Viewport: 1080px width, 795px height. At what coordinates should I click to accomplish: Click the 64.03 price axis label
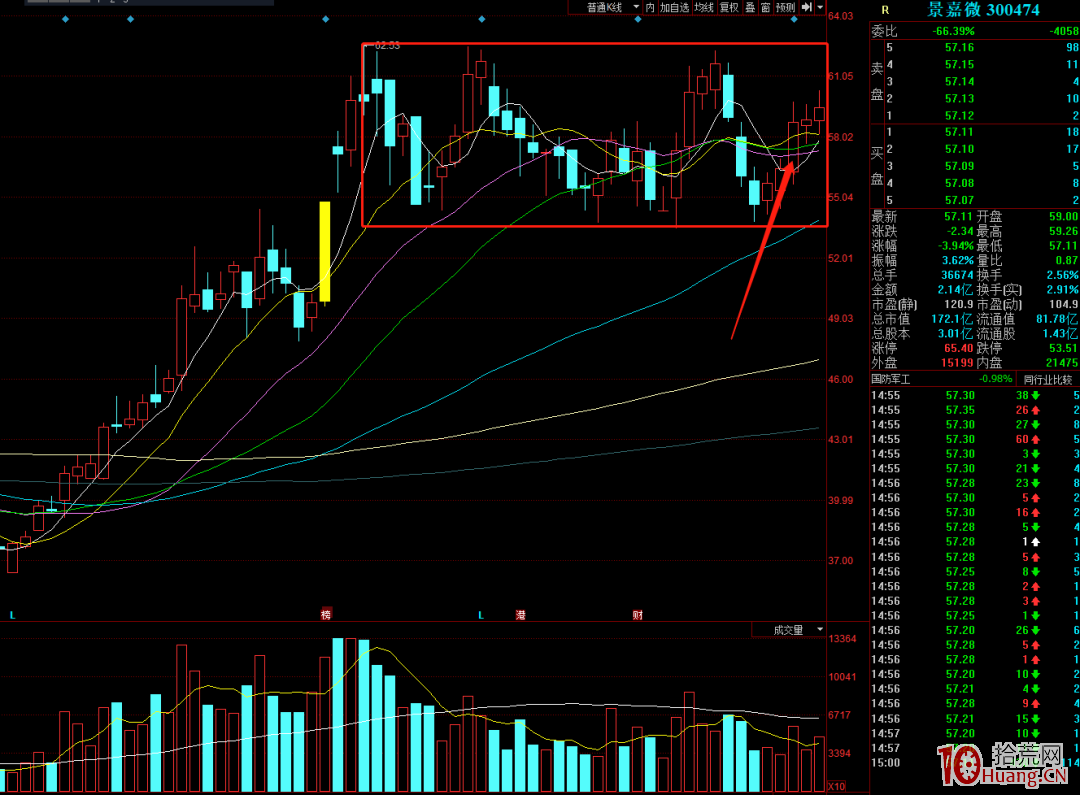coord(840,16)
